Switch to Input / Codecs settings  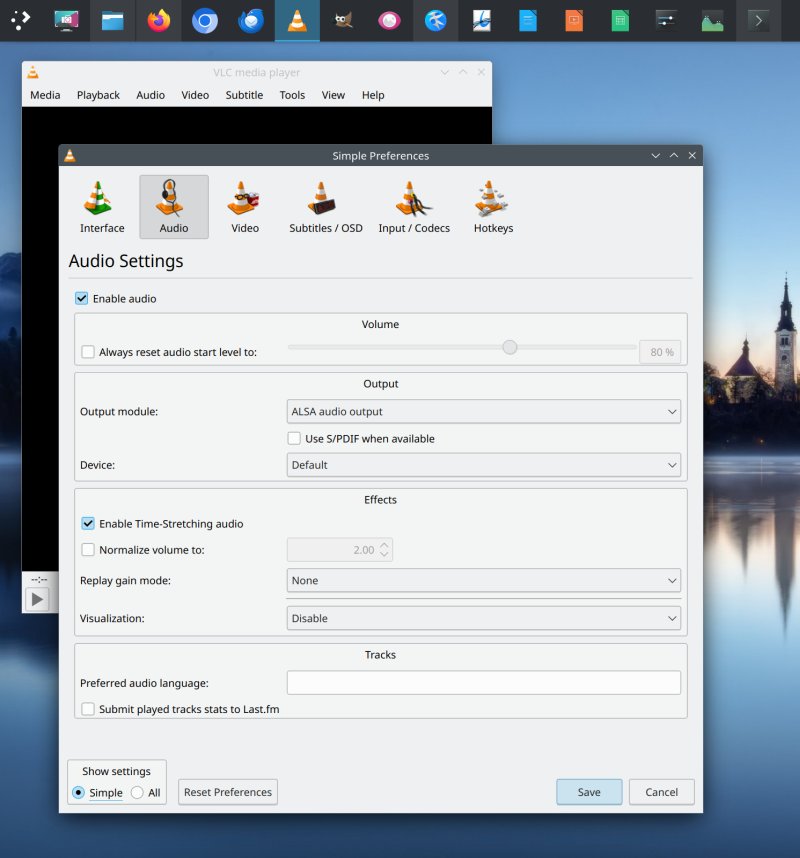tap(413, 207)
